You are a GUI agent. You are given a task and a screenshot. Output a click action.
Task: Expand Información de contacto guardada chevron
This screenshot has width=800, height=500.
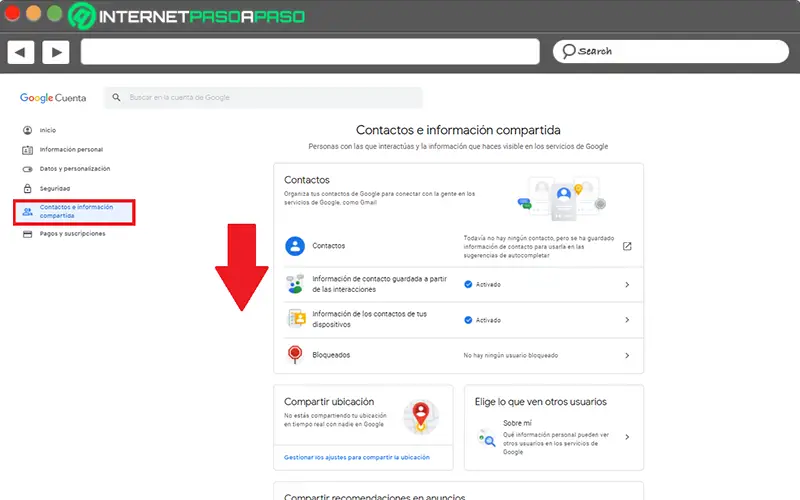click(627, 285)
